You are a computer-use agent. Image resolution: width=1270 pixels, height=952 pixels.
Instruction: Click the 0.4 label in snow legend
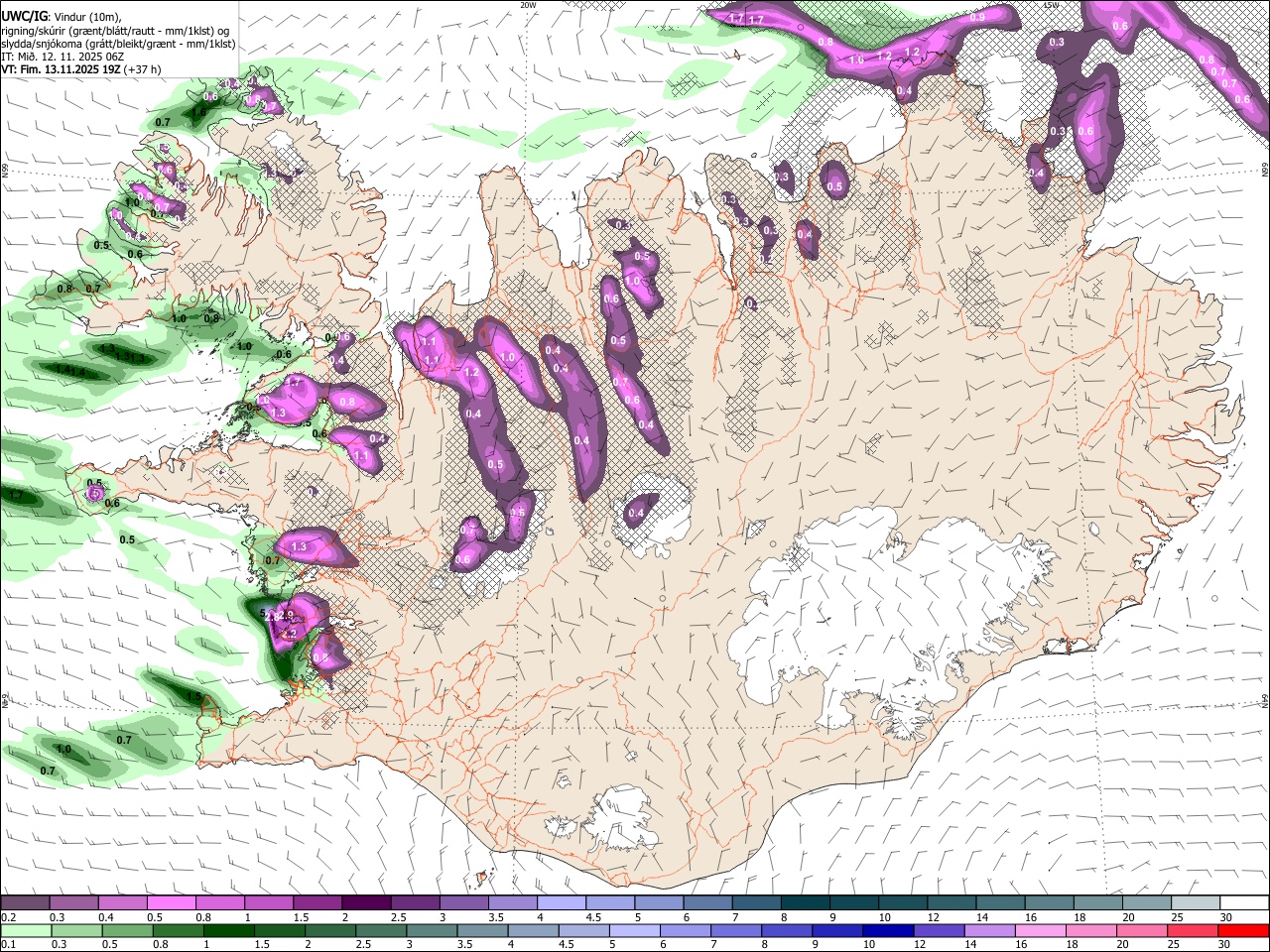tap(106, 917)
